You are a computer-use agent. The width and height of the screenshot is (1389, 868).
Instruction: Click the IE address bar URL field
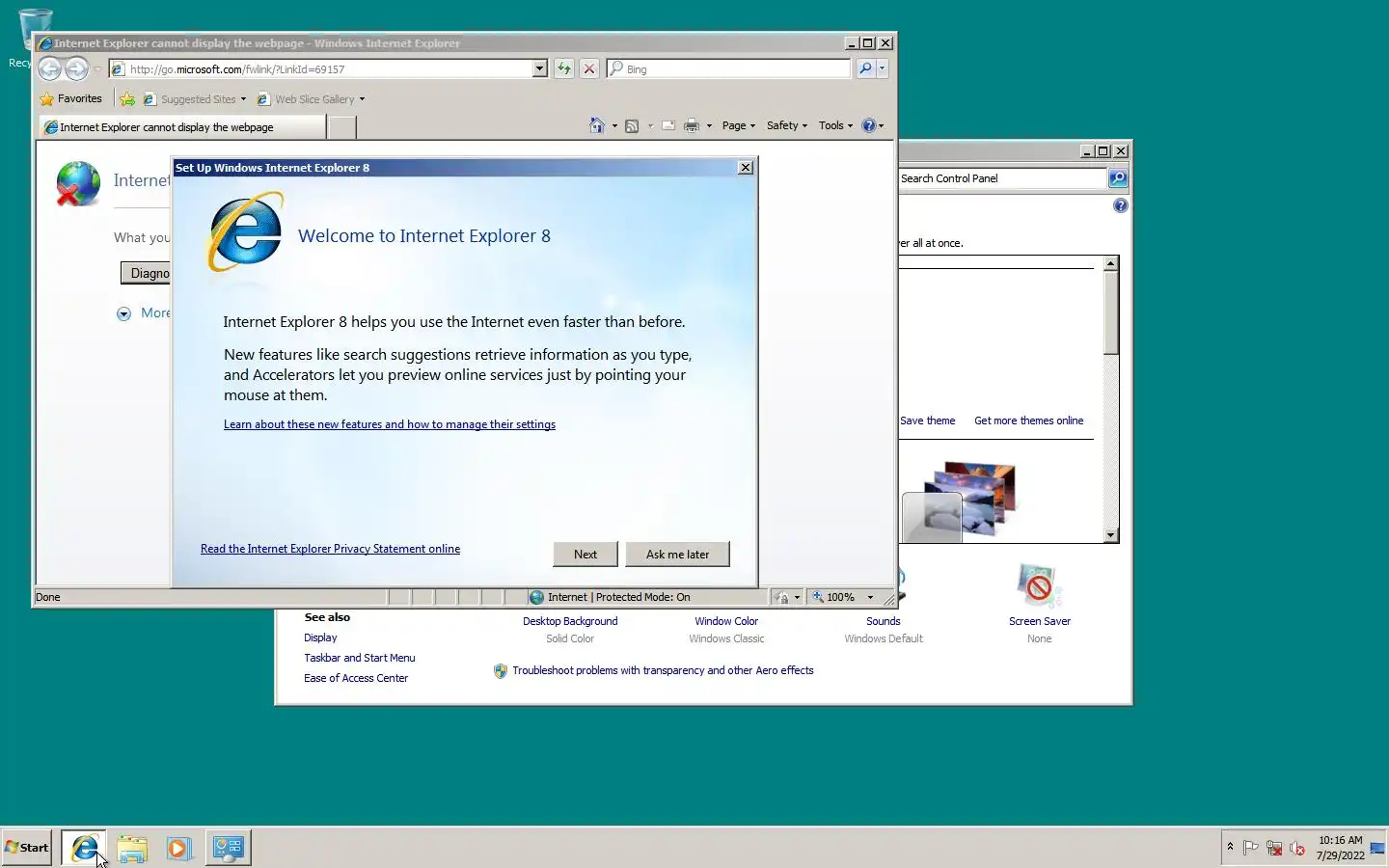pos(329,68)
